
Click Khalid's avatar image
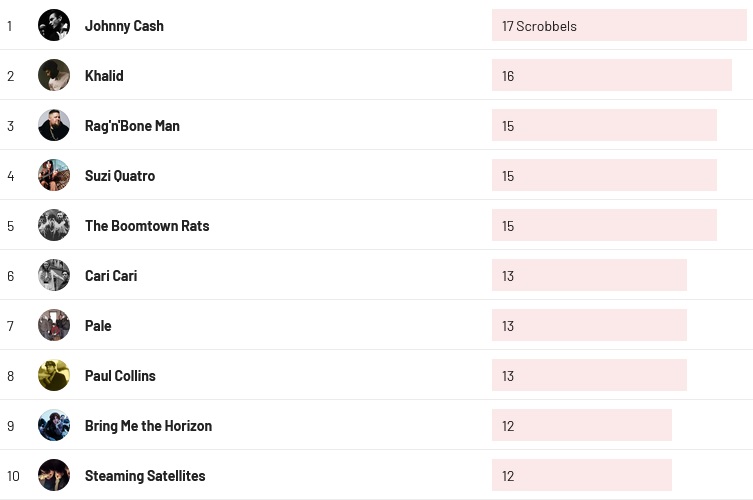coord(54,75)
